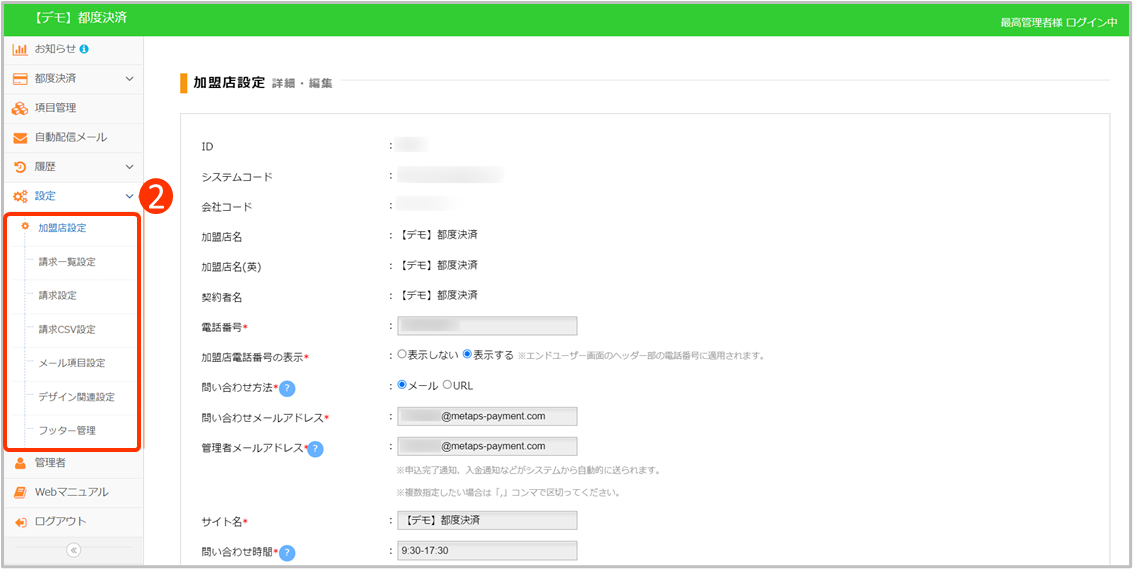Click the 項目管理 coins icon

[x=20, y=108]
